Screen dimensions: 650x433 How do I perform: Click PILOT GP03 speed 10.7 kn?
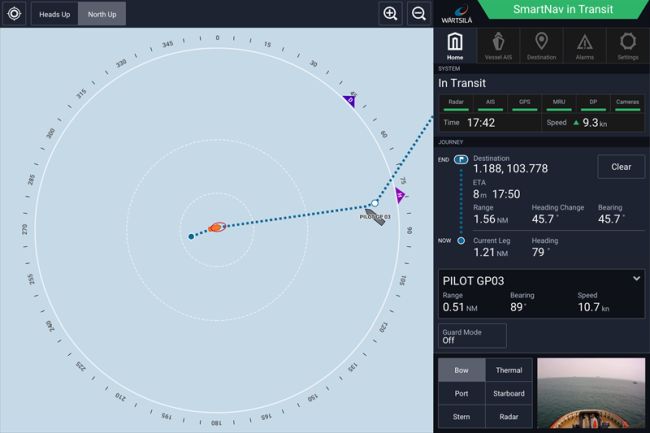(x=594, y=307)
